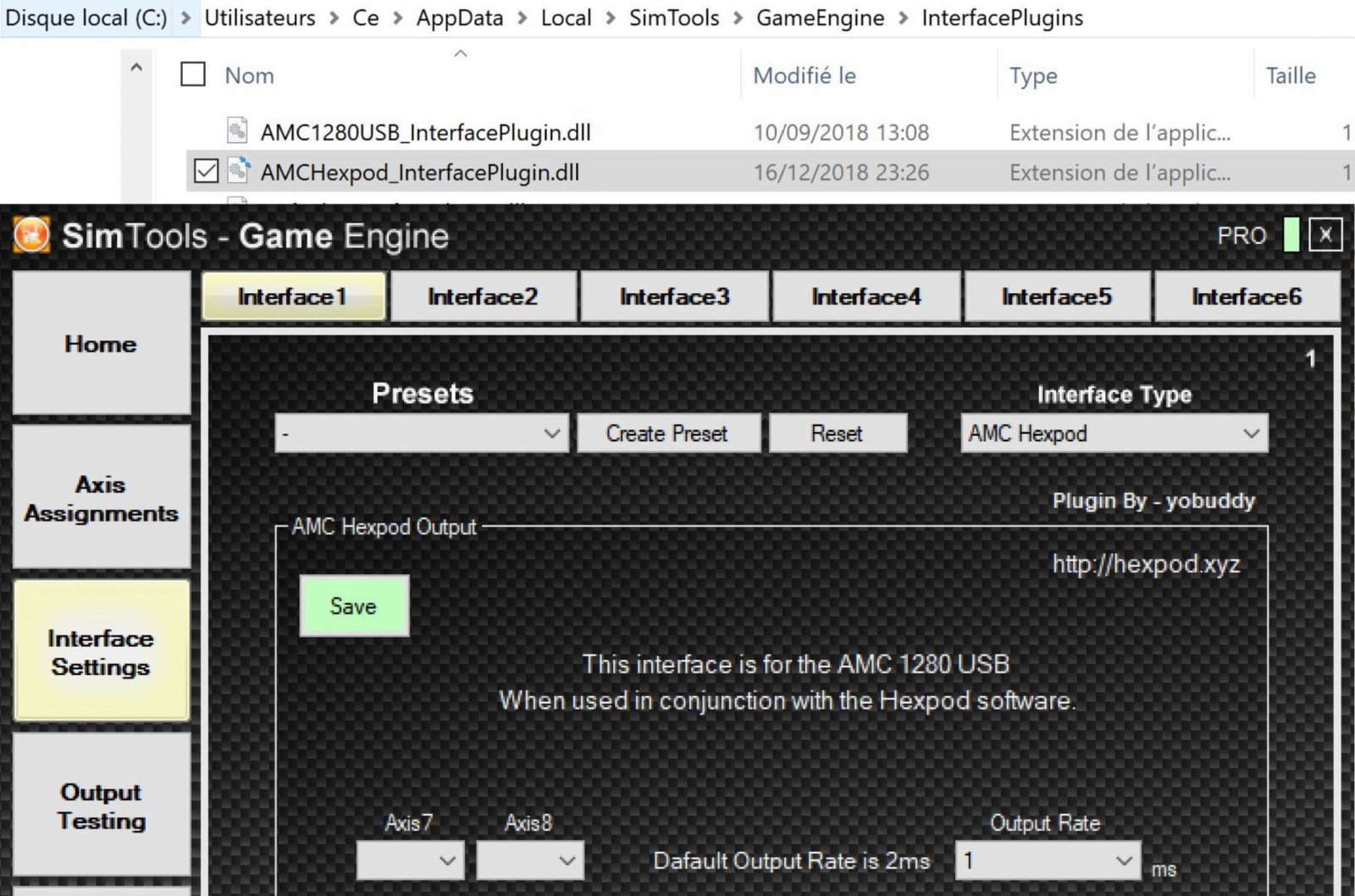Switch to the Interface3 tab

point(674,296)
